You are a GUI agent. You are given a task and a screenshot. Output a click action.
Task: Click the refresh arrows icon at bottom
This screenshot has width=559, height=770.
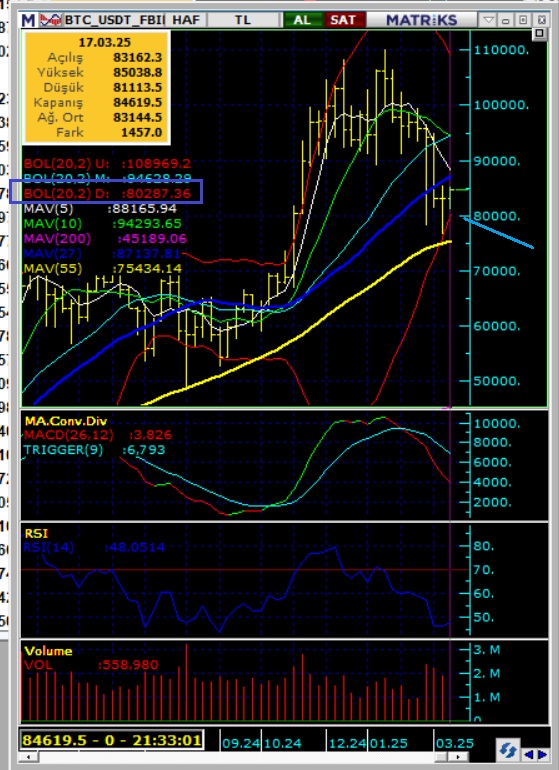pos(507,751)
